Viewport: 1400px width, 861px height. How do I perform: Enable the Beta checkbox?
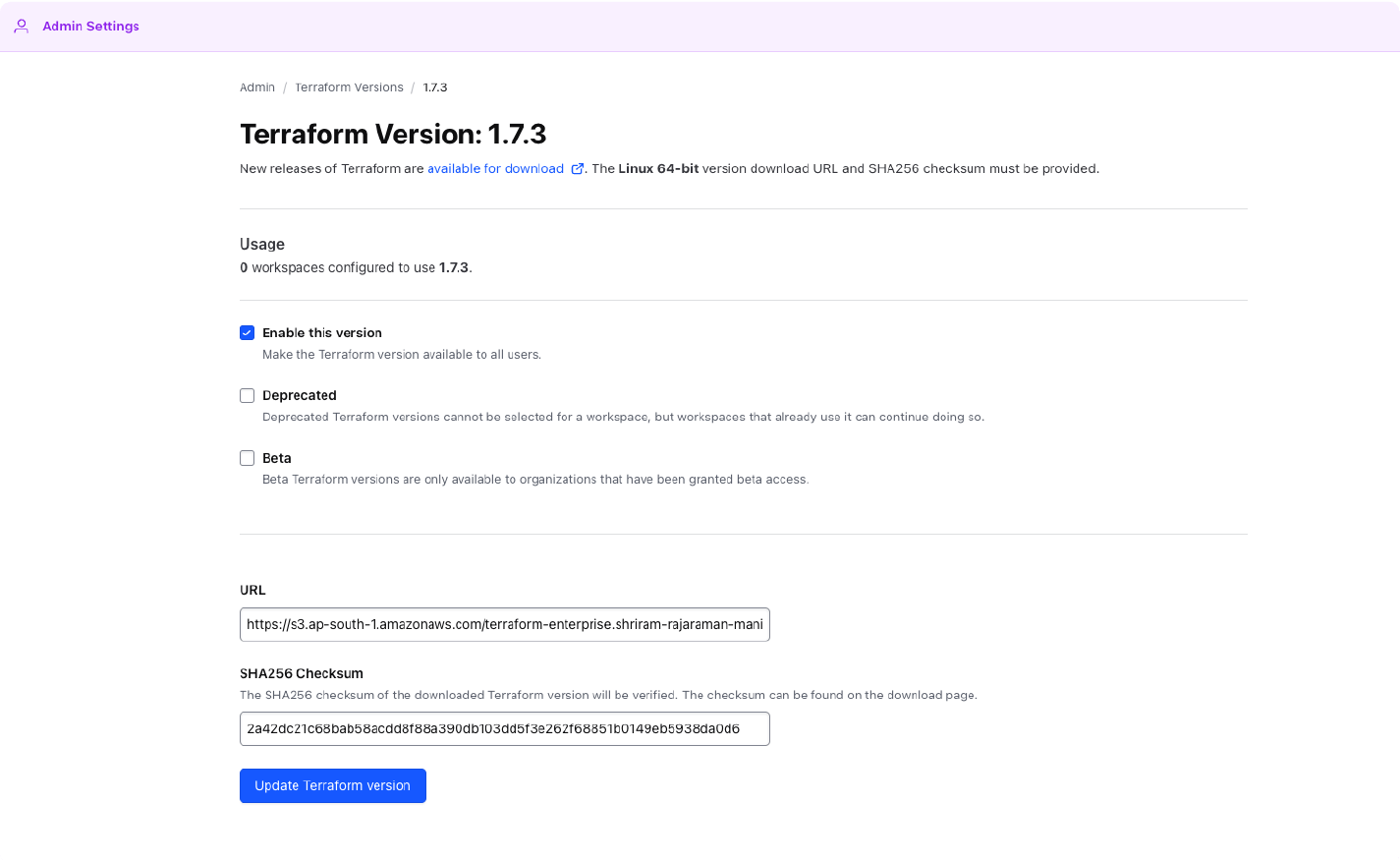(247, 457)
